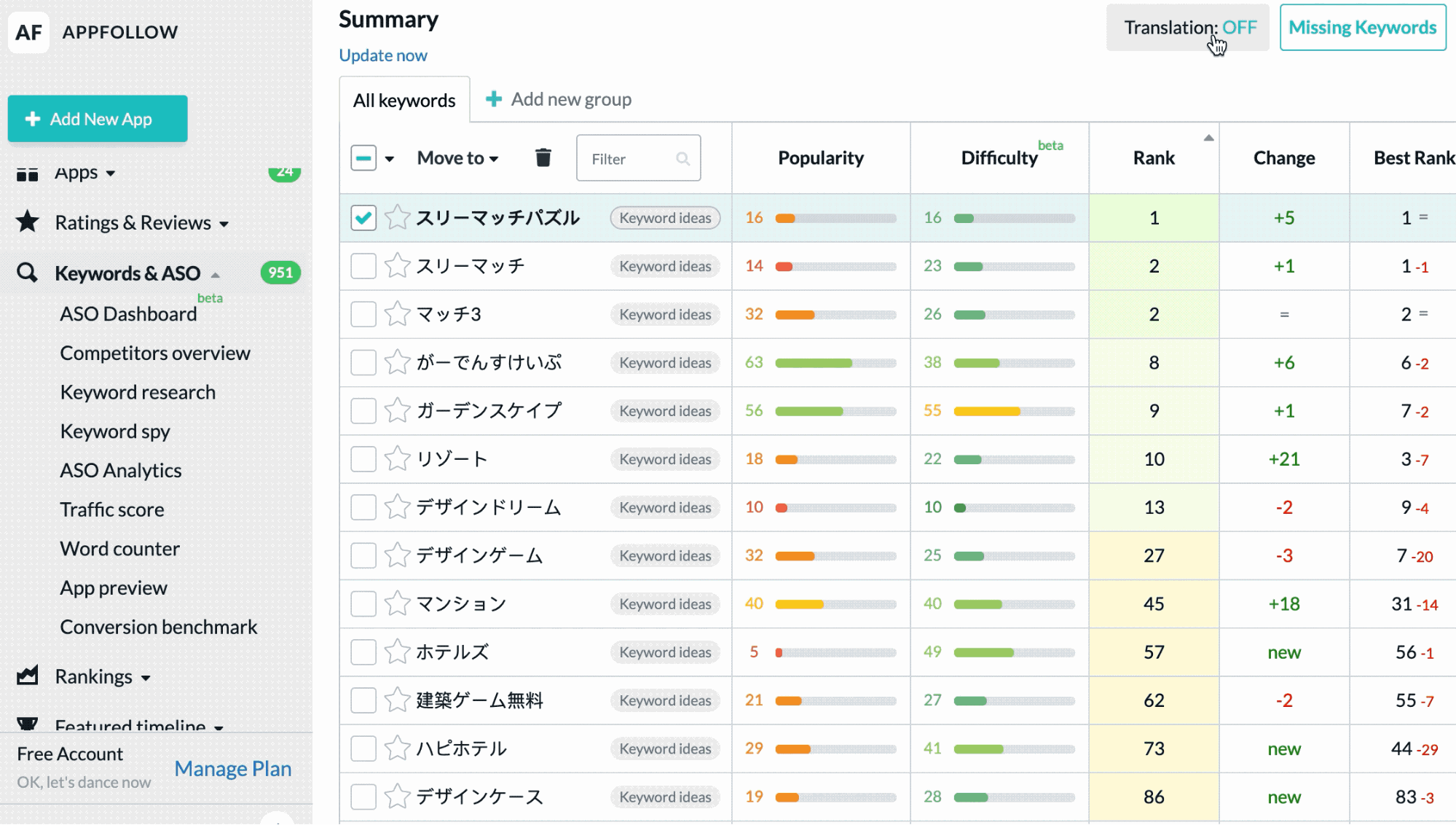Click the Rankings chart icon
This screenshot has width=1456, height=825.
pos(28,676)
